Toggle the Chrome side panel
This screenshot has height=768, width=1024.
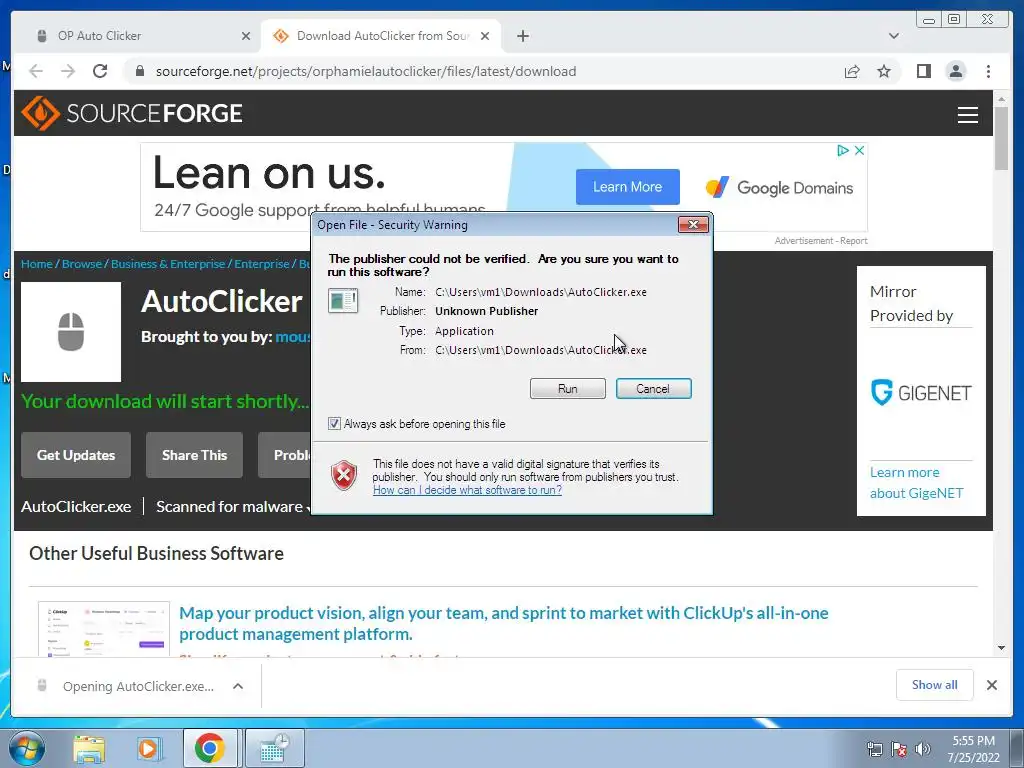coord(923,71)
